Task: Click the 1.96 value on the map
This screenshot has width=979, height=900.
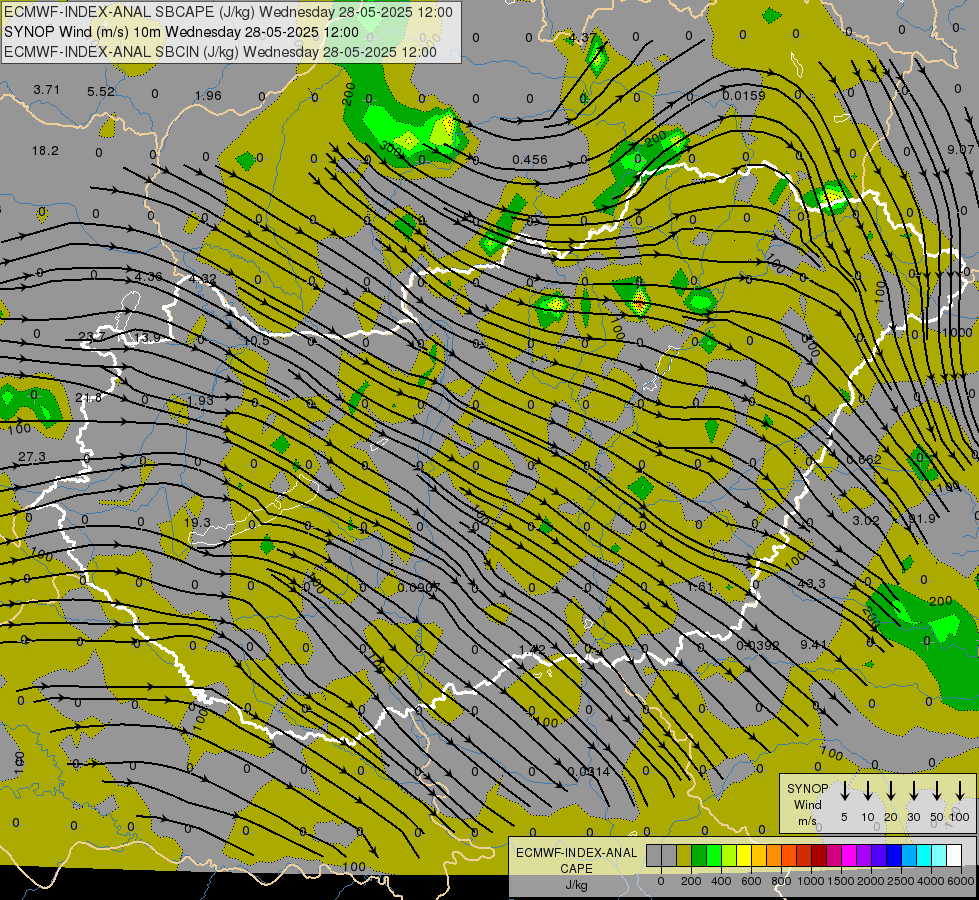Action: point(208,95)
